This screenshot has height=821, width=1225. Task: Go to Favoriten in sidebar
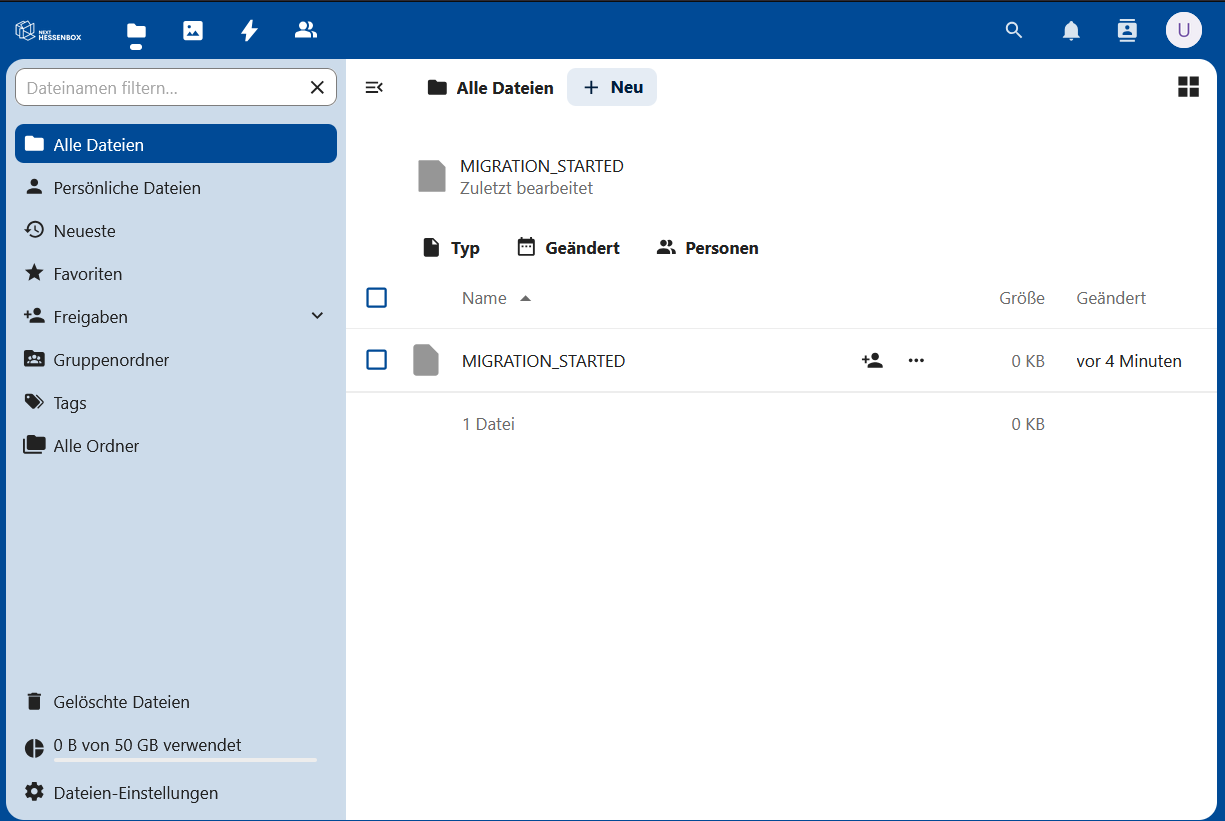(88, 273)
